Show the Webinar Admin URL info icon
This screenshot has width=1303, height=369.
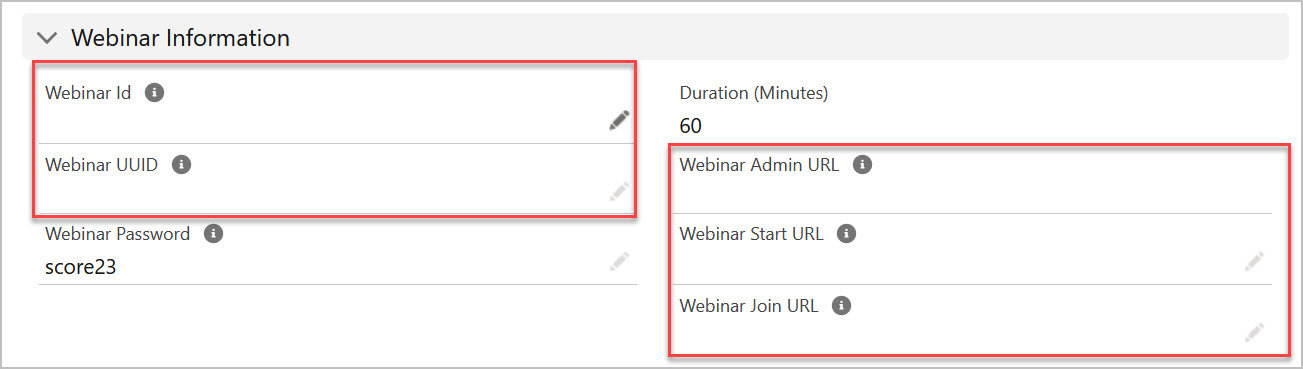(x=862, y=165)
